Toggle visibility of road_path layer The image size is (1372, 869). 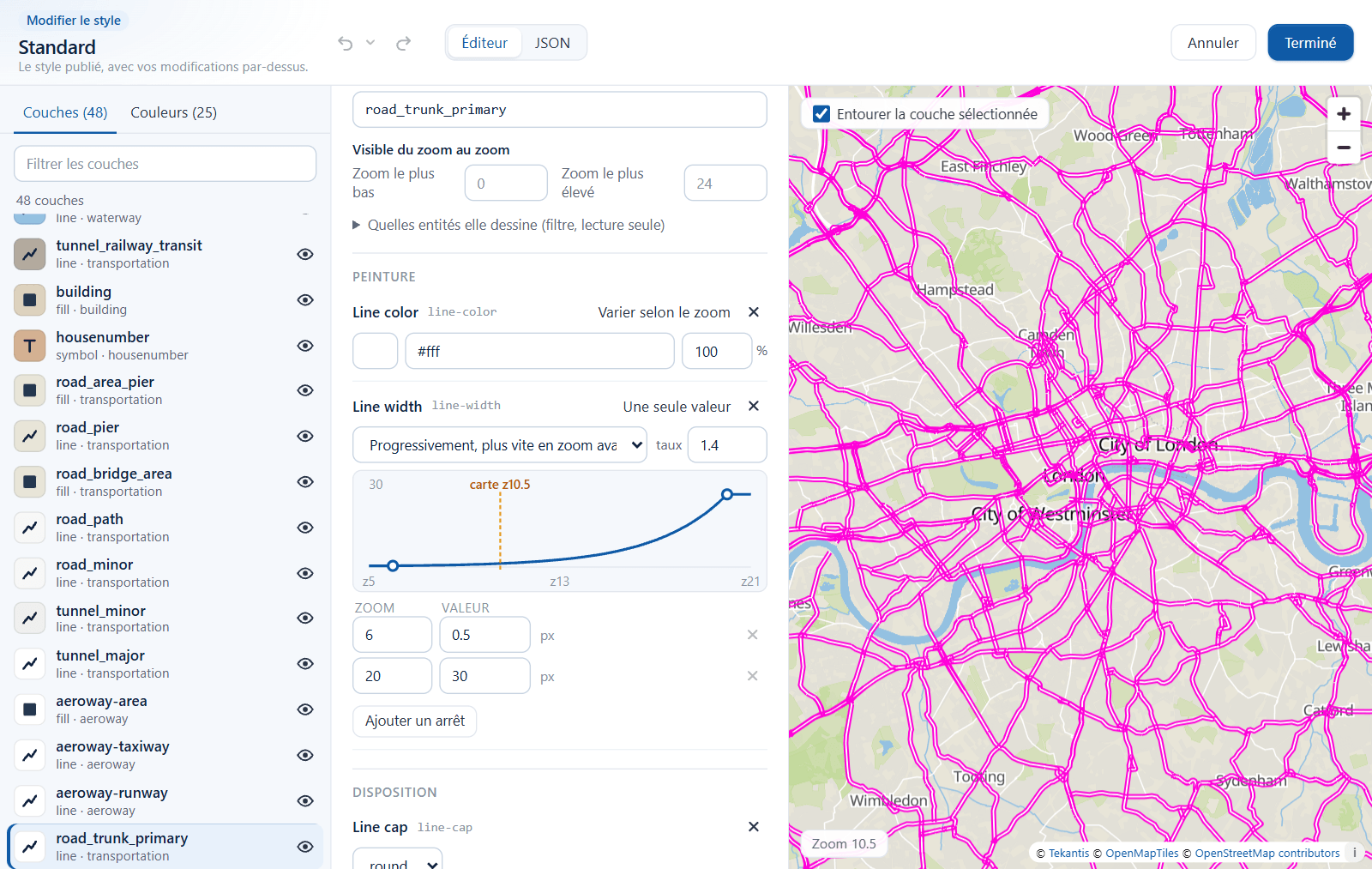tap(305, 528)
